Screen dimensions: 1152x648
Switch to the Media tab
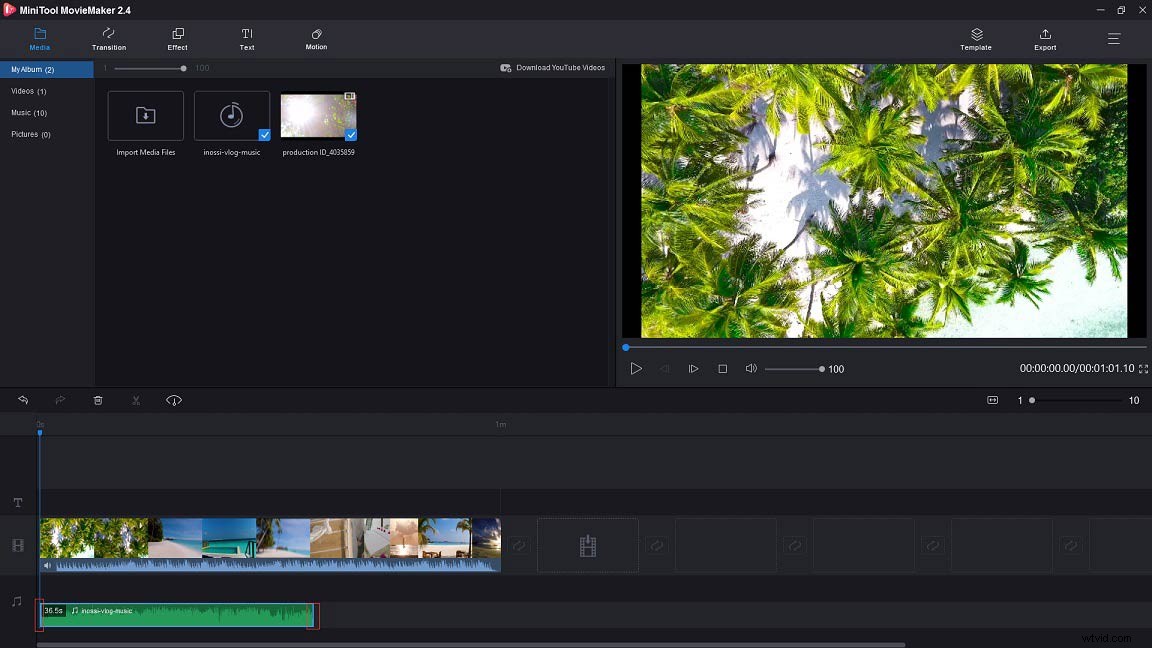(39, 40)
